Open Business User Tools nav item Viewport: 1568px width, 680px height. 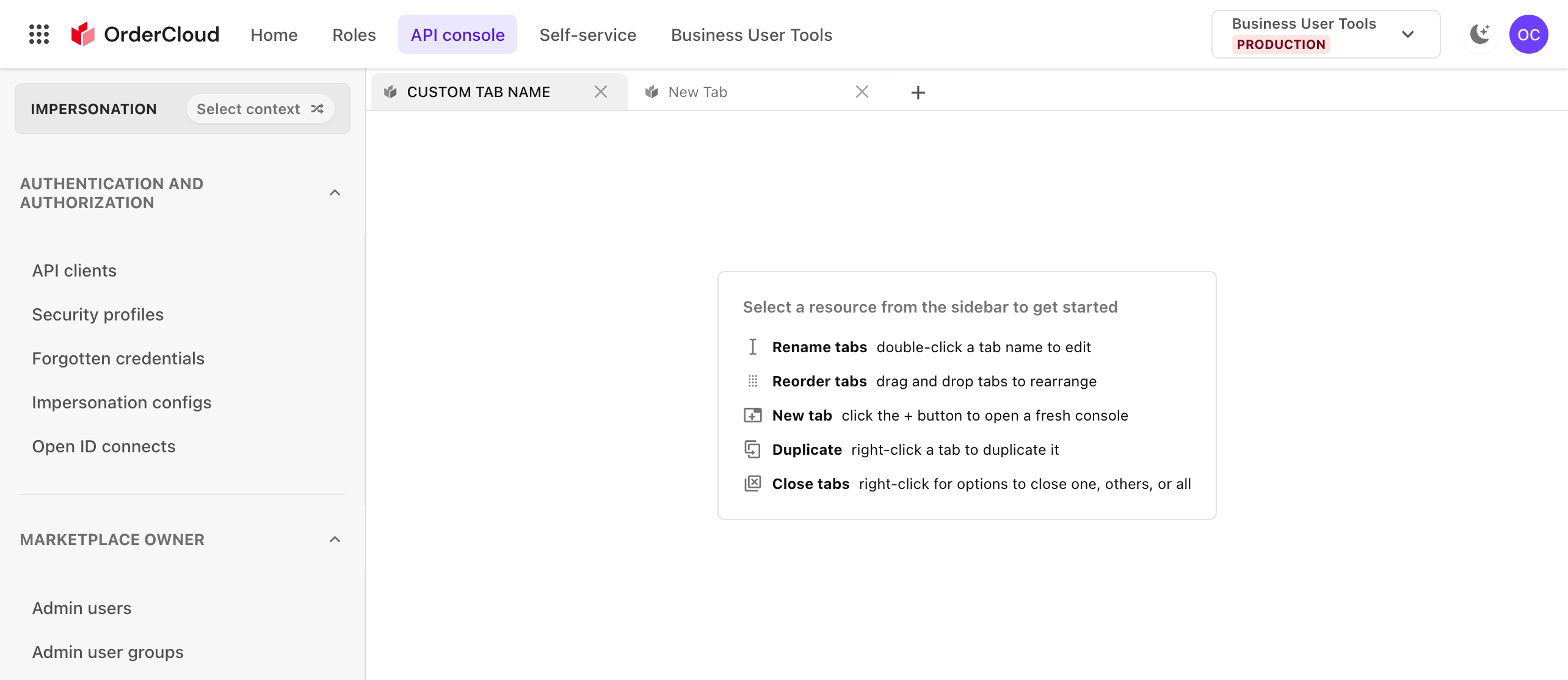[x=751, y=35]
